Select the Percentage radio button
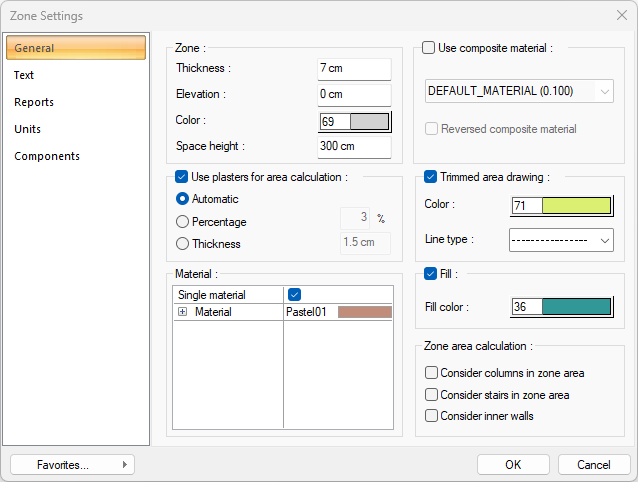638x482 pixels. (182, 221)
